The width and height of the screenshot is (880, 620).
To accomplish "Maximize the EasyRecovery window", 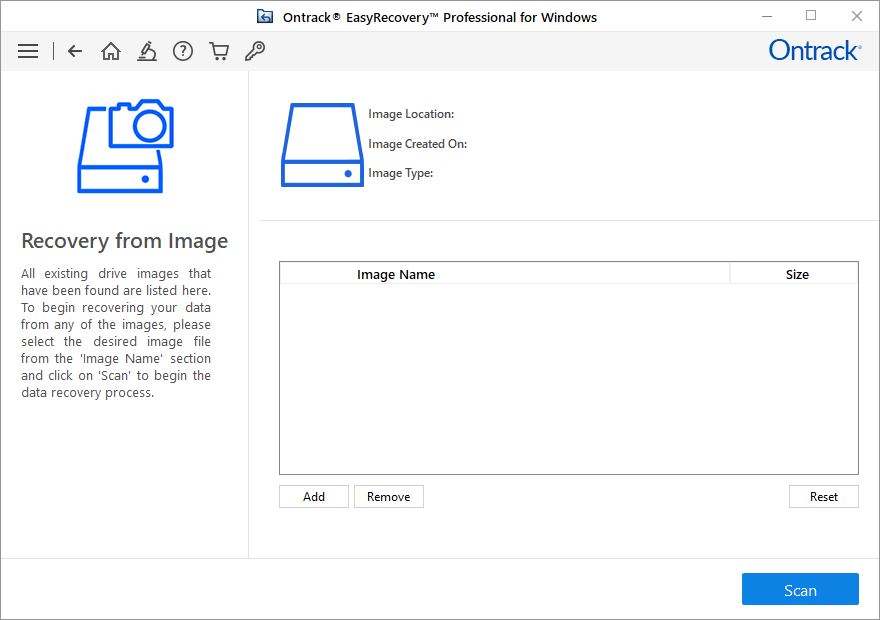I will click(x=811, y=16).
